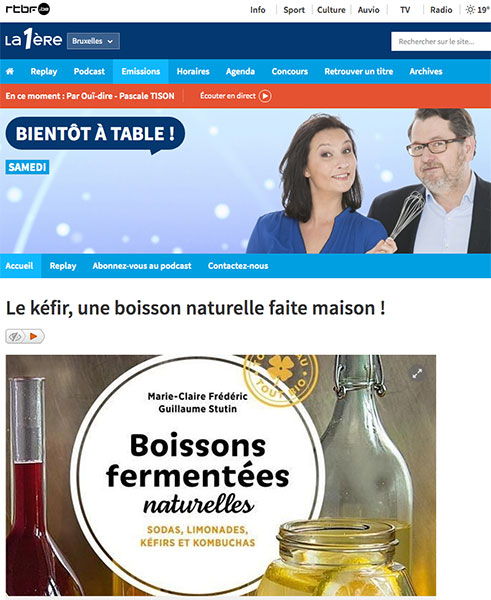Click the RTBF logo
Screen dimensions: 491x600
point(28,9)
